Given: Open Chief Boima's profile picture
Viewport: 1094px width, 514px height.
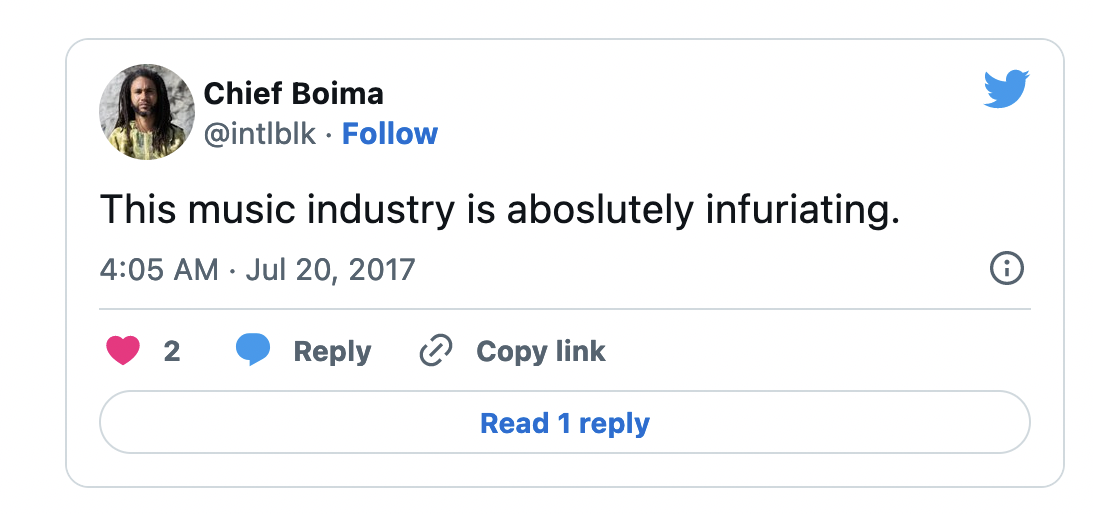Looking at the screenshot, I should pyautogui.click(x=147, y=112).
